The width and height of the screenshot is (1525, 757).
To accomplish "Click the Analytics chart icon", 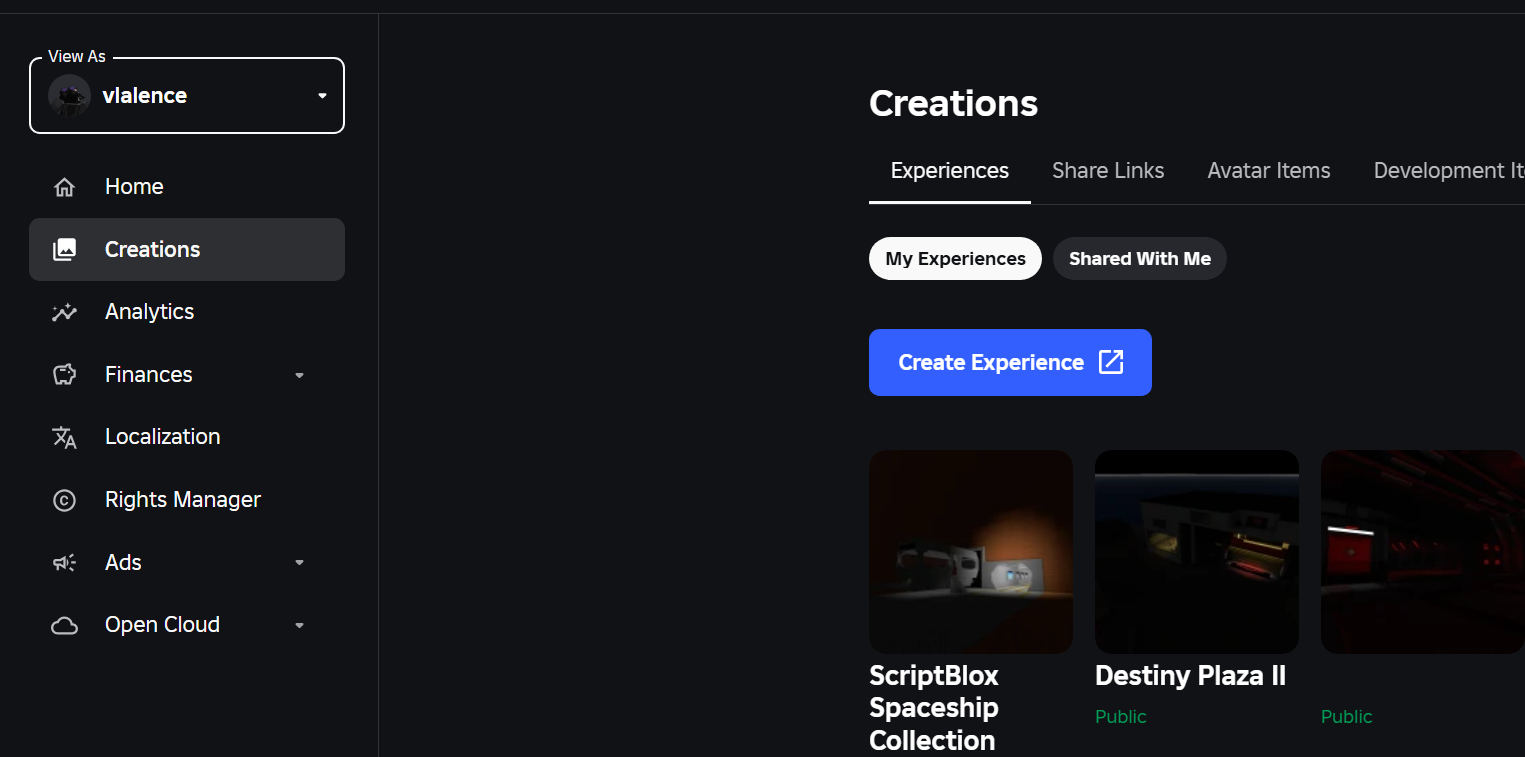I will [x=64, y=312].
